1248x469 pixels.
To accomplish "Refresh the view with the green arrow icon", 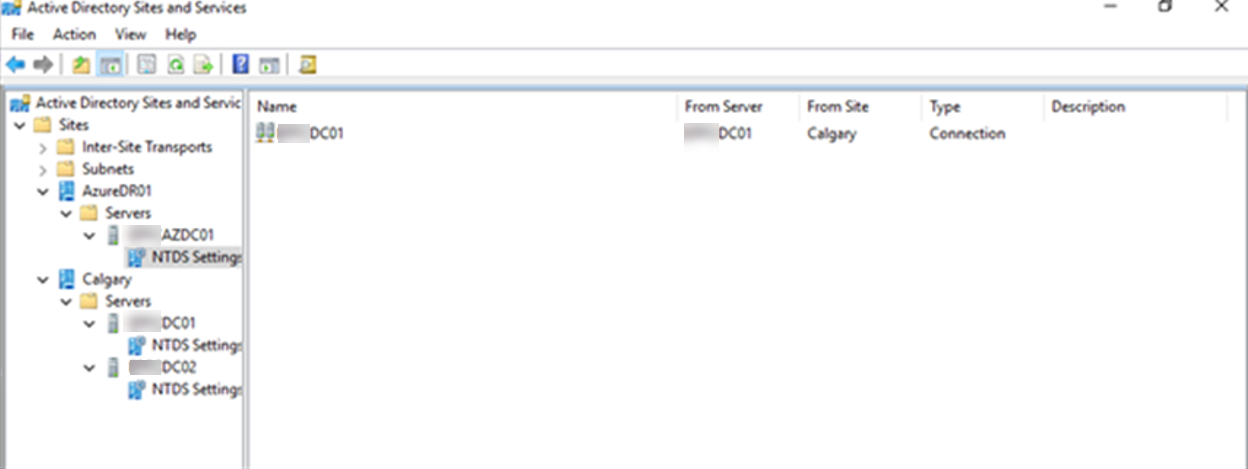I will click(x=175, y=65).
